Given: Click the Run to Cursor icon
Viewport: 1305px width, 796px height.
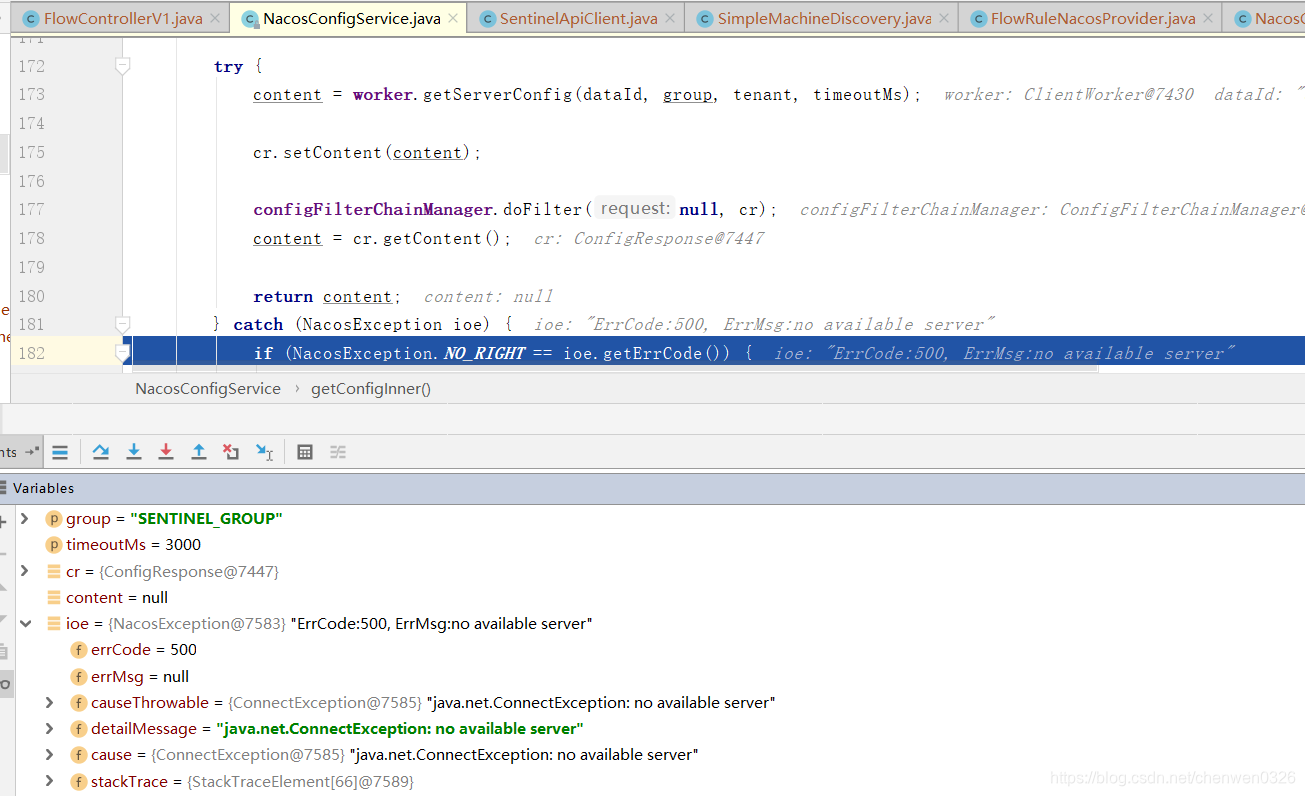Looking at the screenshot, I should pos(264,452).
